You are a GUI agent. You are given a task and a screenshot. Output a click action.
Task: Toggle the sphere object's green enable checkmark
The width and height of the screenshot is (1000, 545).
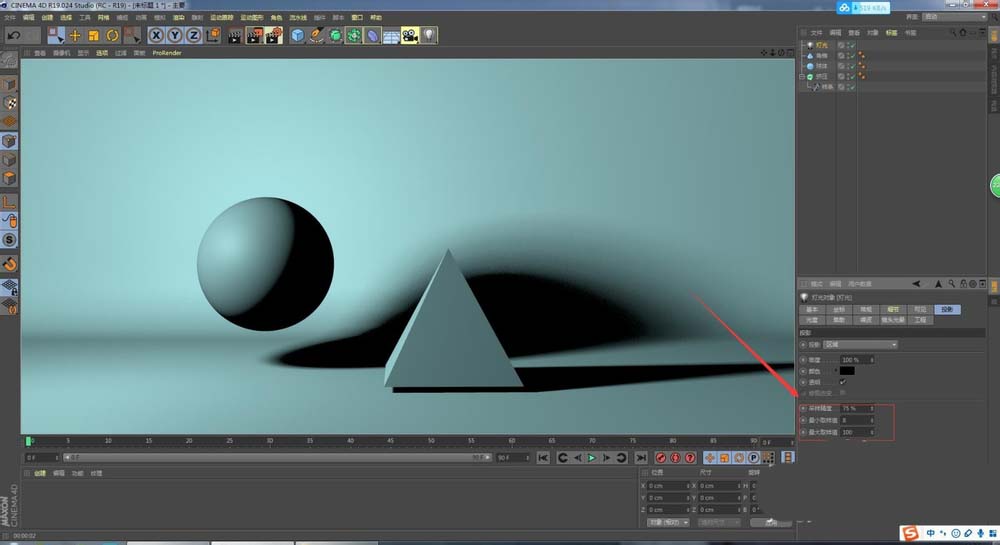tap(851, 66)
